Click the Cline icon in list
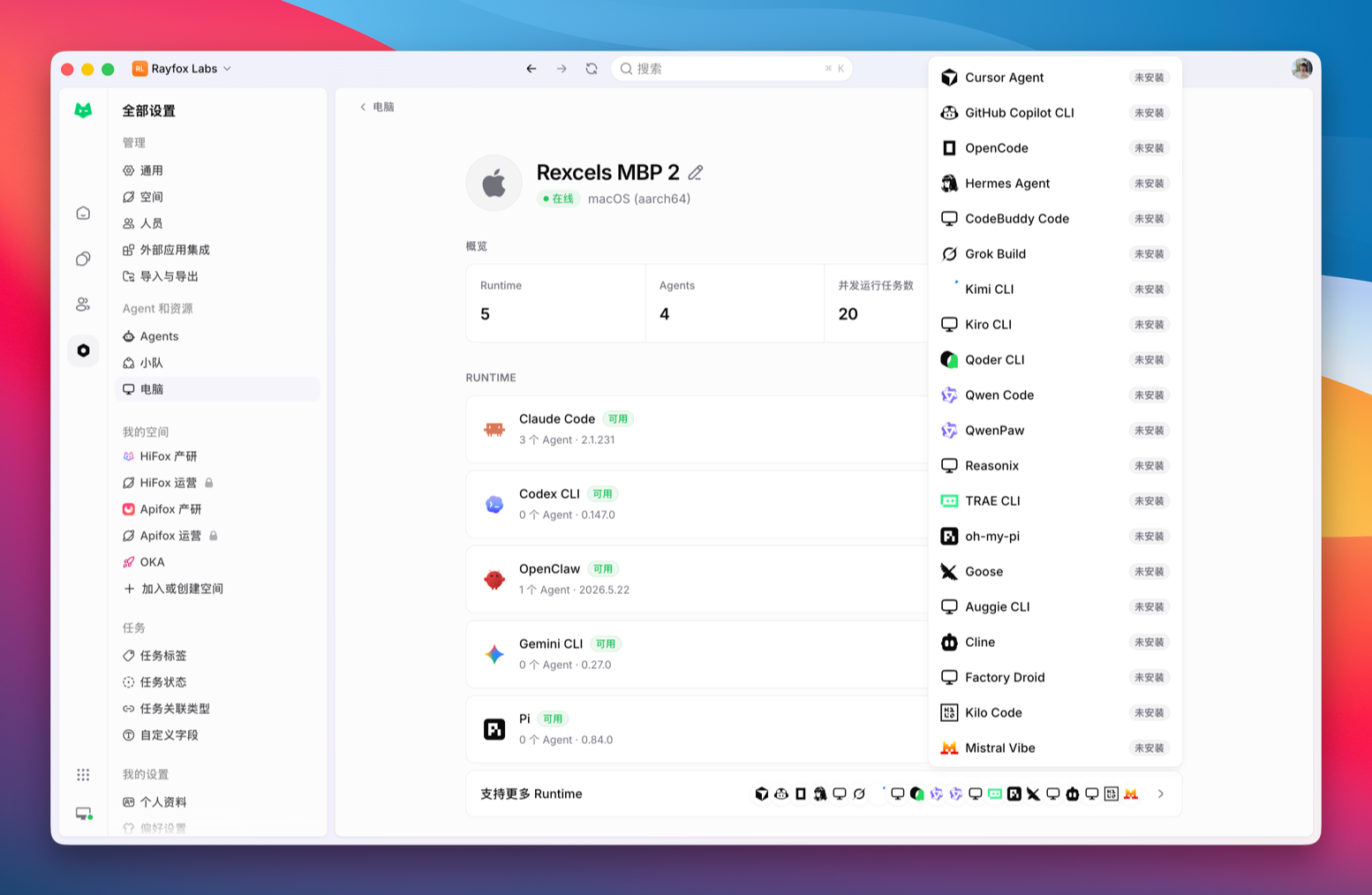1372x895 pixels. pos(949,643)
